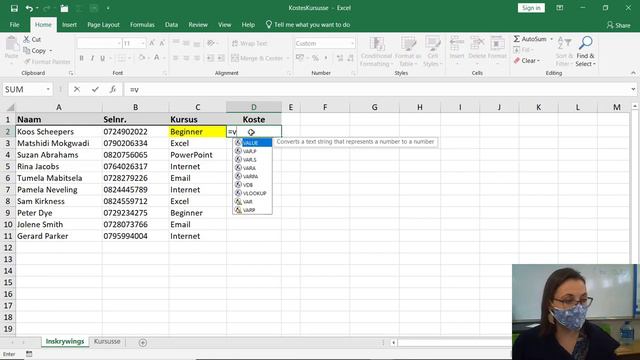Open Sort & Filter

[x=564, y=51]
